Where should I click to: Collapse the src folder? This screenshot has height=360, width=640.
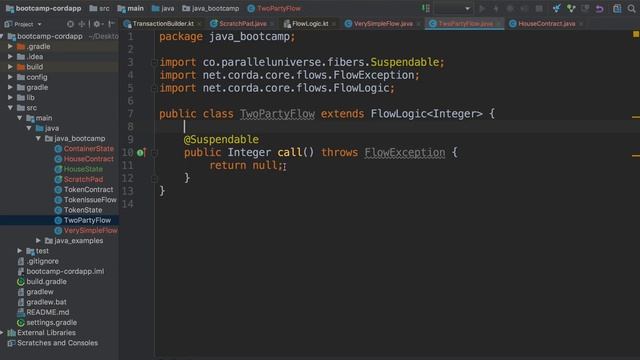(10, 108)
